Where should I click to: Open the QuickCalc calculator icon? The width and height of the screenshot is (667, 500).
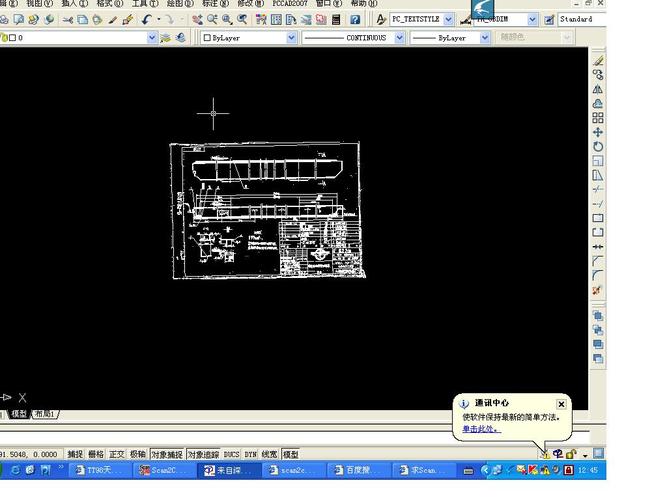click(336, 20)
